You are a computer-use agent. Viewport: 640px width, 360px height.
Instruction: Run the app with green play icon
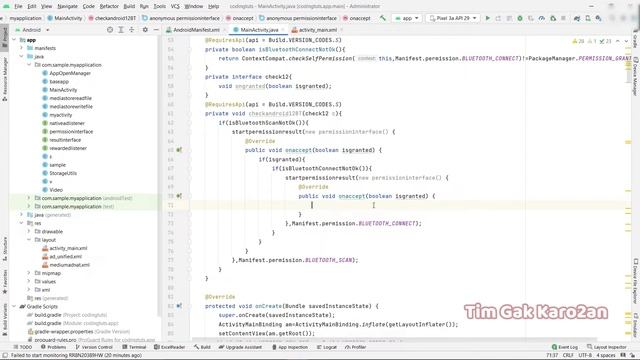(487, 18)
